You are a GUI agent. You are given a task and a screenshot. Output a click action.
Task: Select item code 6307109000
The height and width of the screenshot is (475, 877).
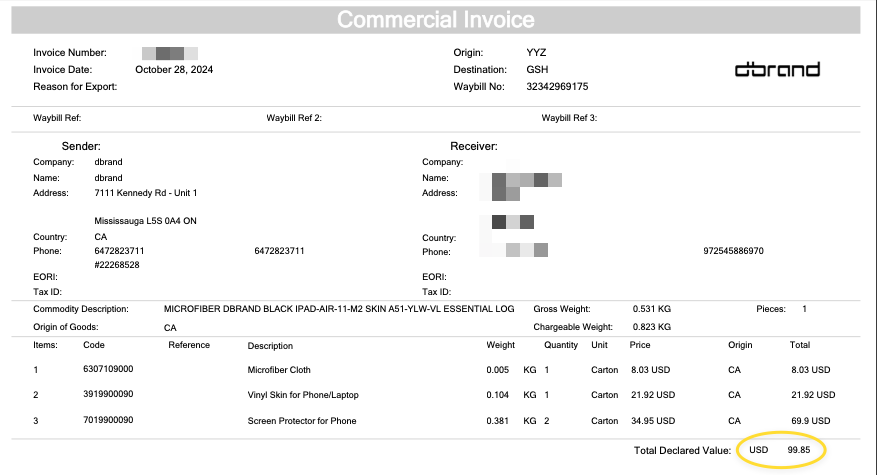pyautogui.click(x=108, y=369)
